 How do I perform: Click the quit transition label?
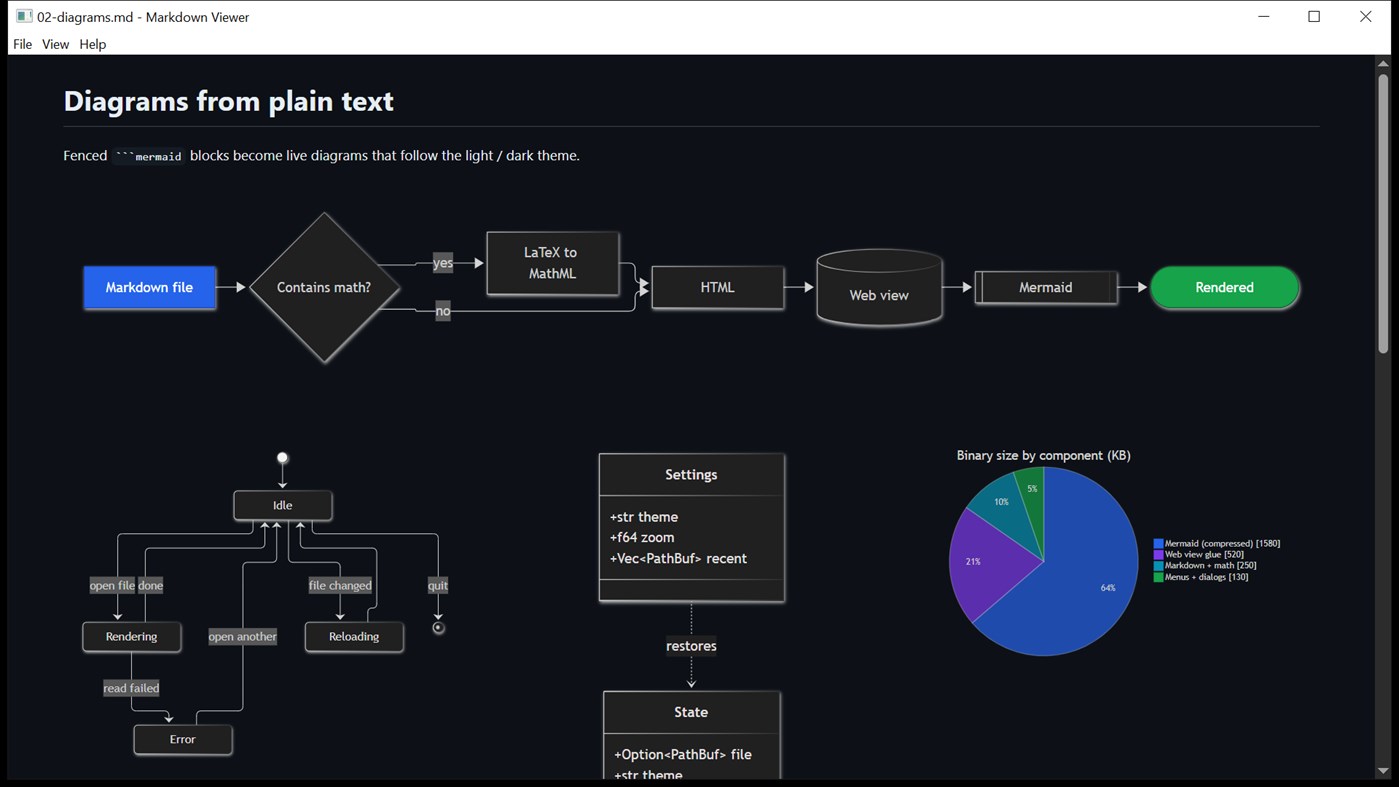coord(438,585)
